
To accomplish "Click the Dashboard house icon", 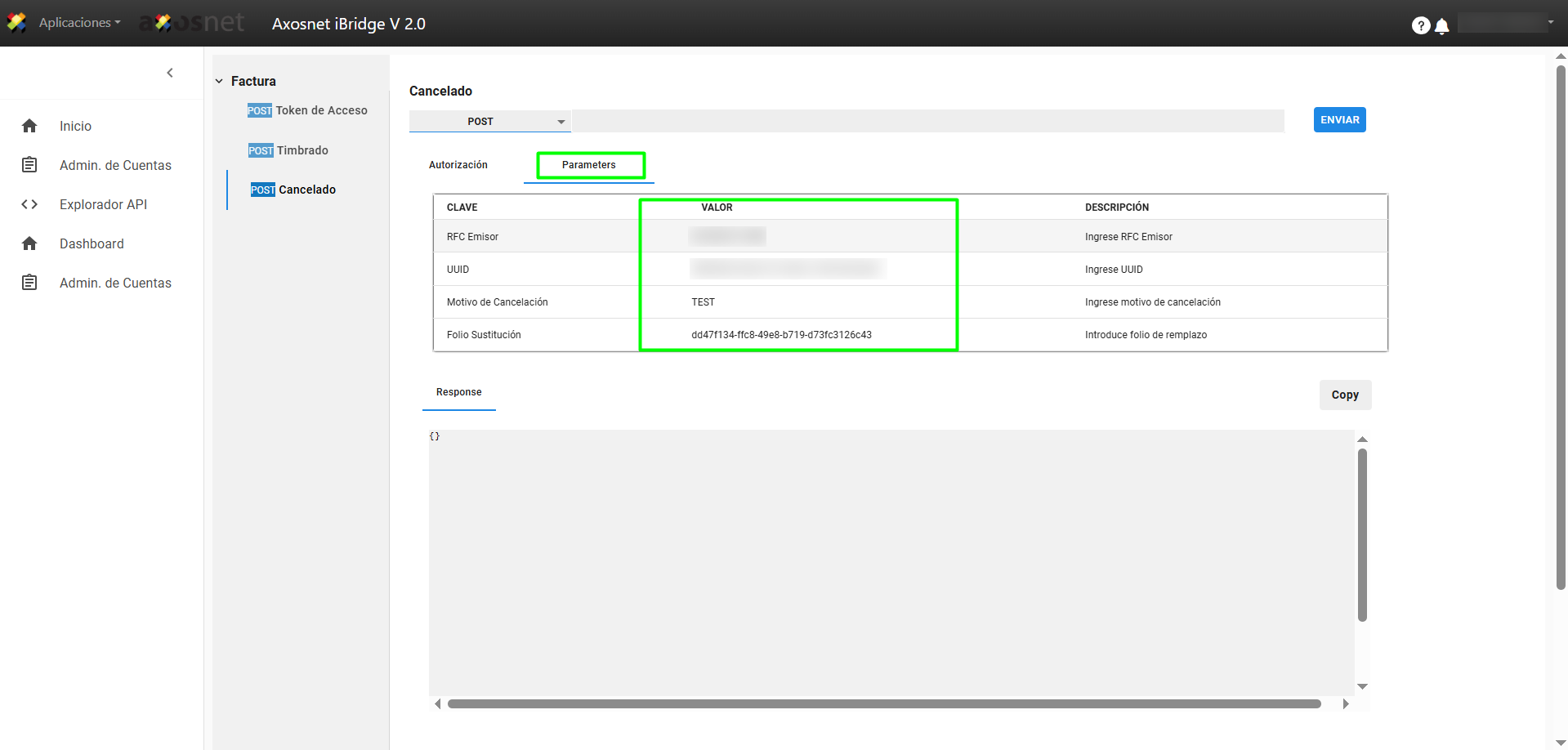I will (29, 243).
